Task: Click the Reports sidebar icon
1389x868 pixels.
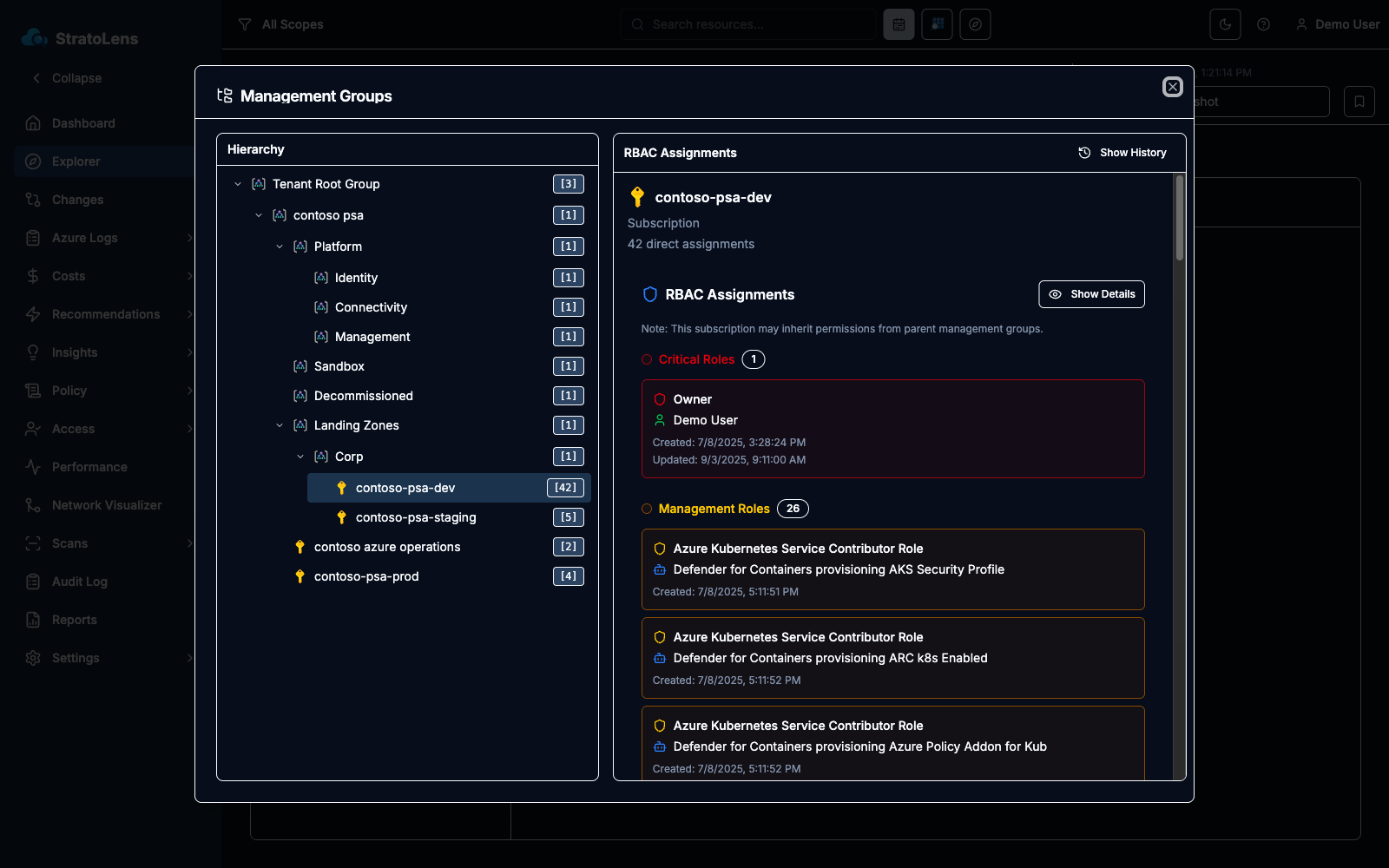Action: point(33,620)
